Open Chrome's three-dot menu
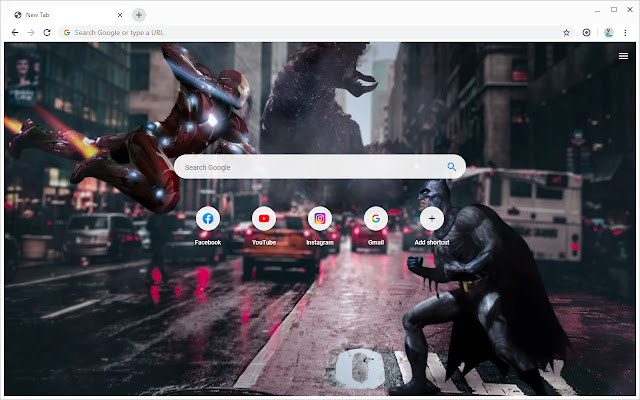 pos(625,33)
